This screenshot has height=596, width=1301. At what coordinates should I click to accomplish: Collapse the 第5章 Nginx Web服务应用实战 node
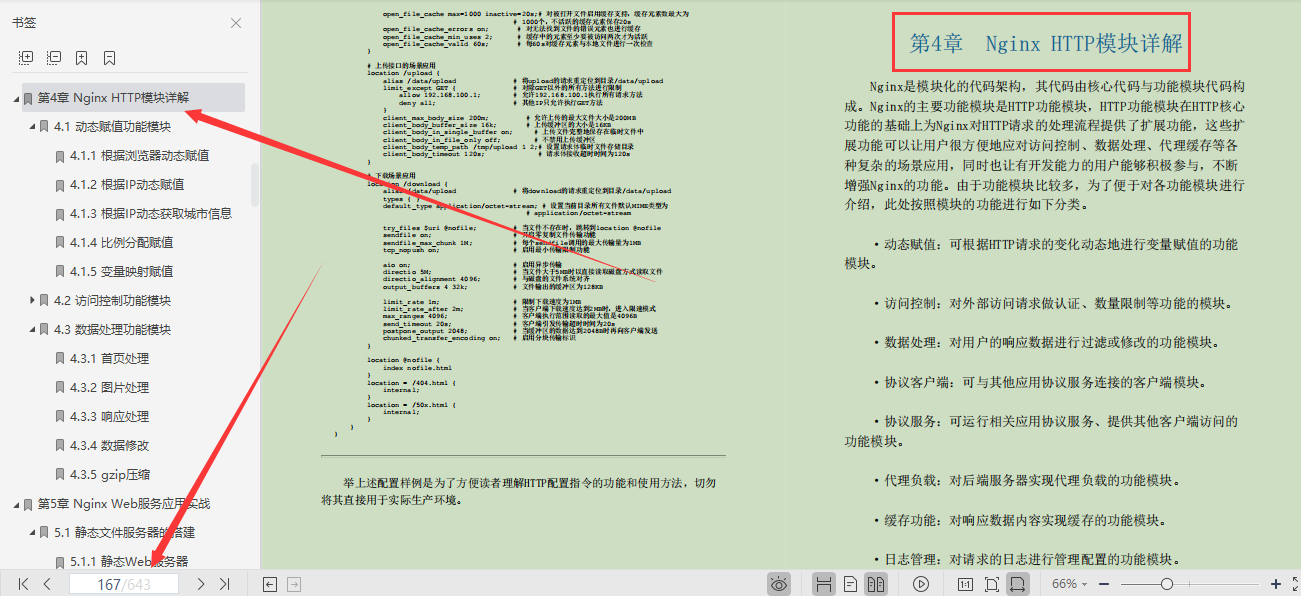coord(17,503)
